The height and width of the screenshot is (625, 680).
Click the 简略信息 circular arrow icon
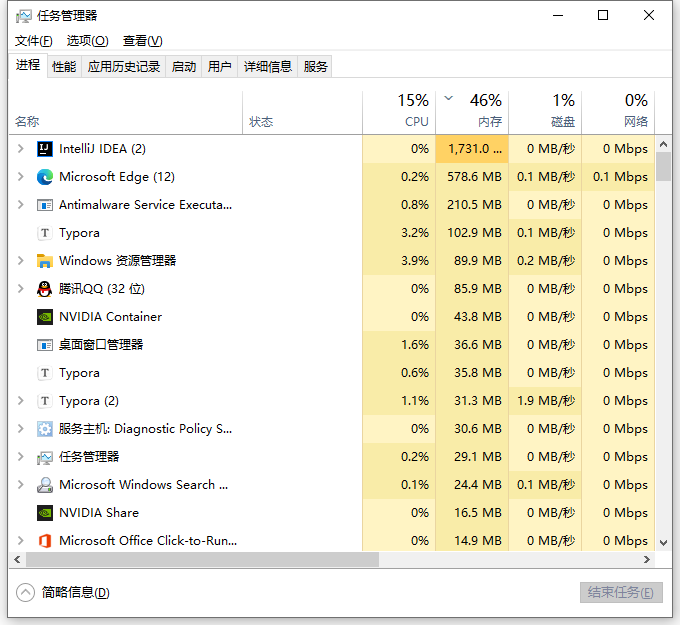(25, 592)
